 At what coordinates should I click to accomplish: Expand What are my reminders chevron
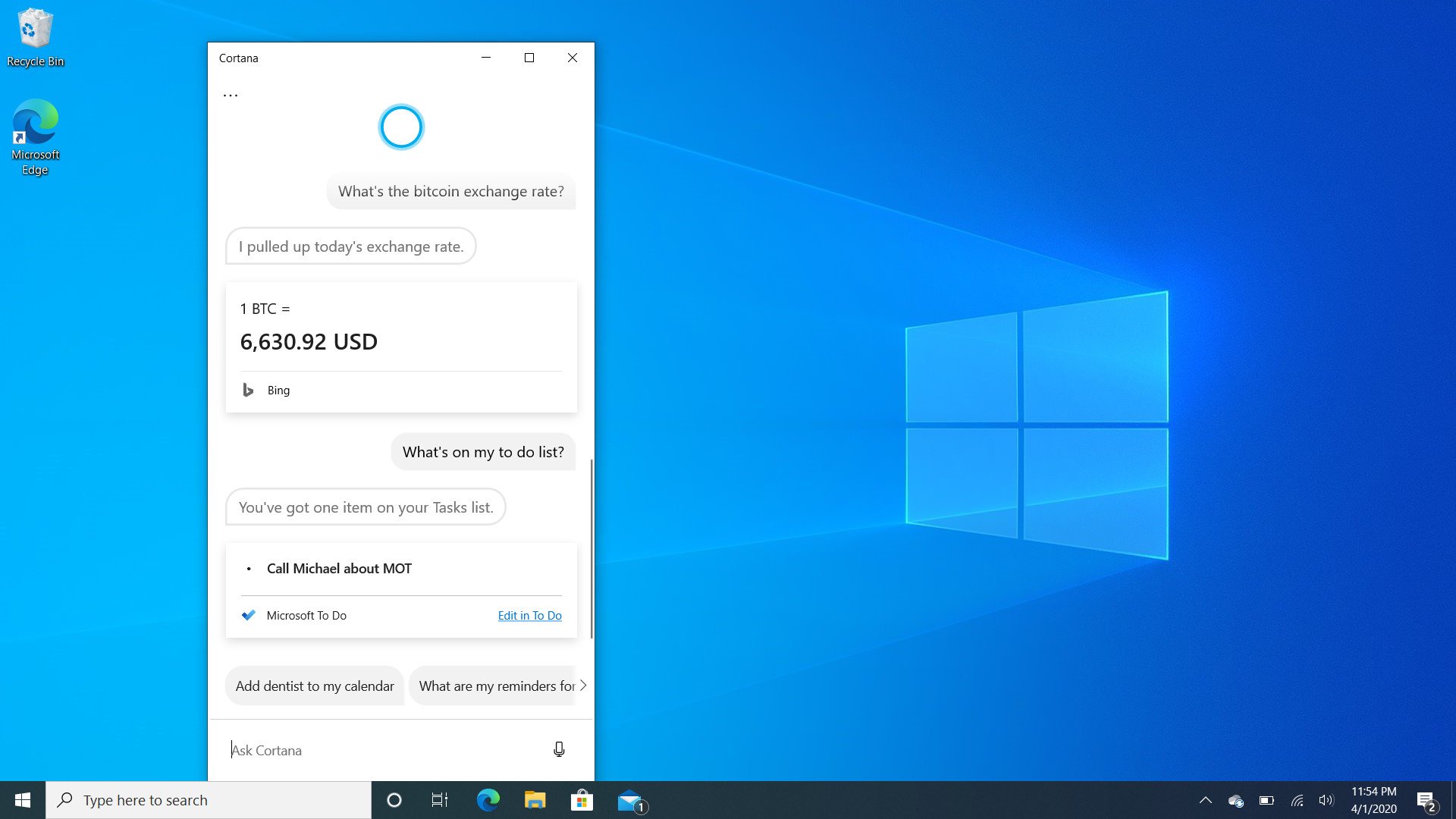pos(583,685)
